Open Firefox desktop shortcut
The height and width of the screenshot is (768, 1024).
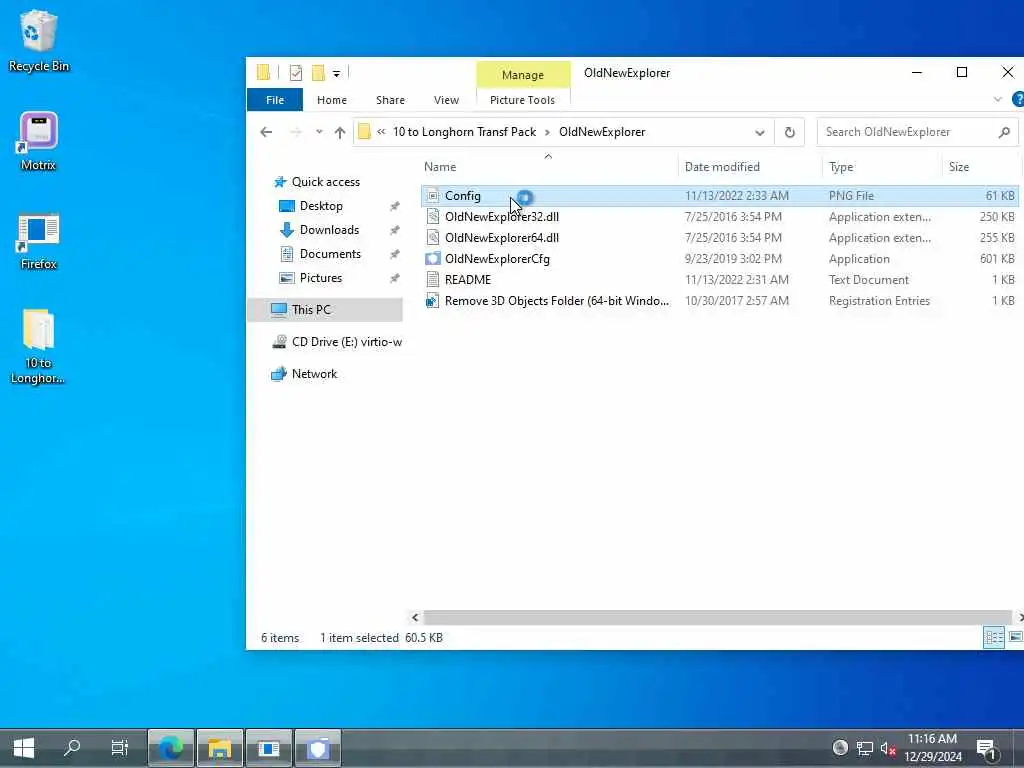(38, 241)
